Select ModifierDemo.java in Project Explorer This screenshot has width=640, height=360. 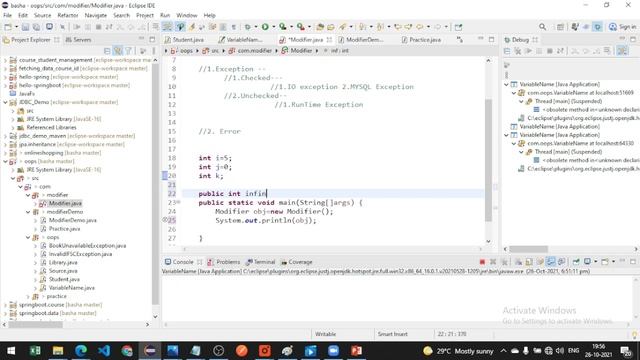pyautogui.click(x=73, y=220)
